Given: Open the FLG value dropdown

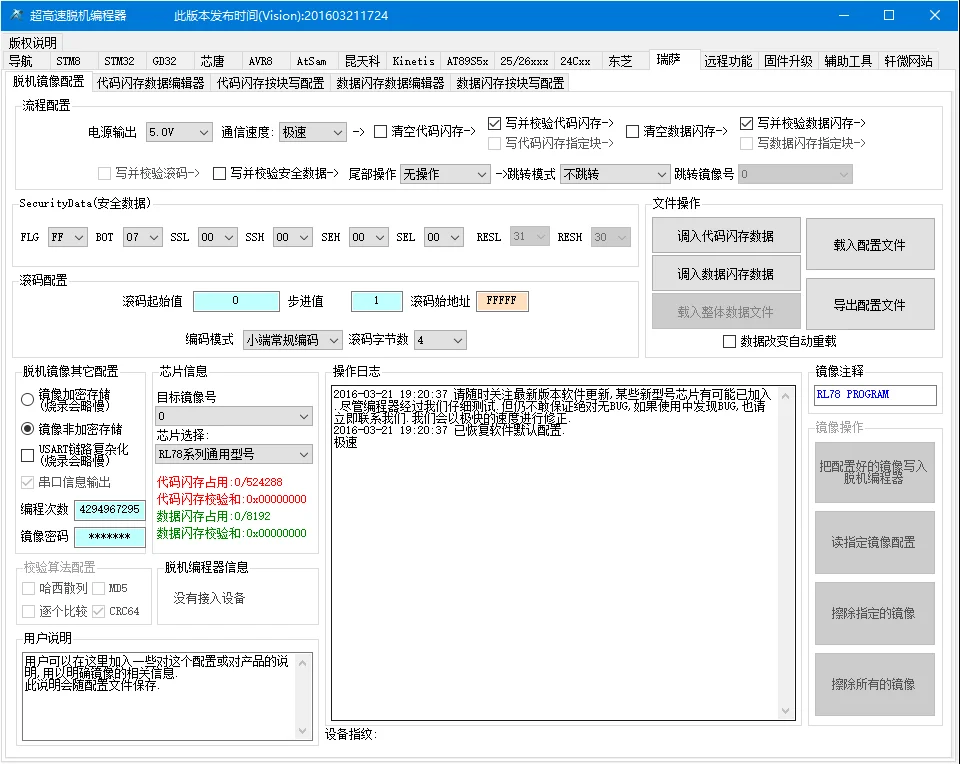Looking at the screenshot, I should tap(67, 238).
